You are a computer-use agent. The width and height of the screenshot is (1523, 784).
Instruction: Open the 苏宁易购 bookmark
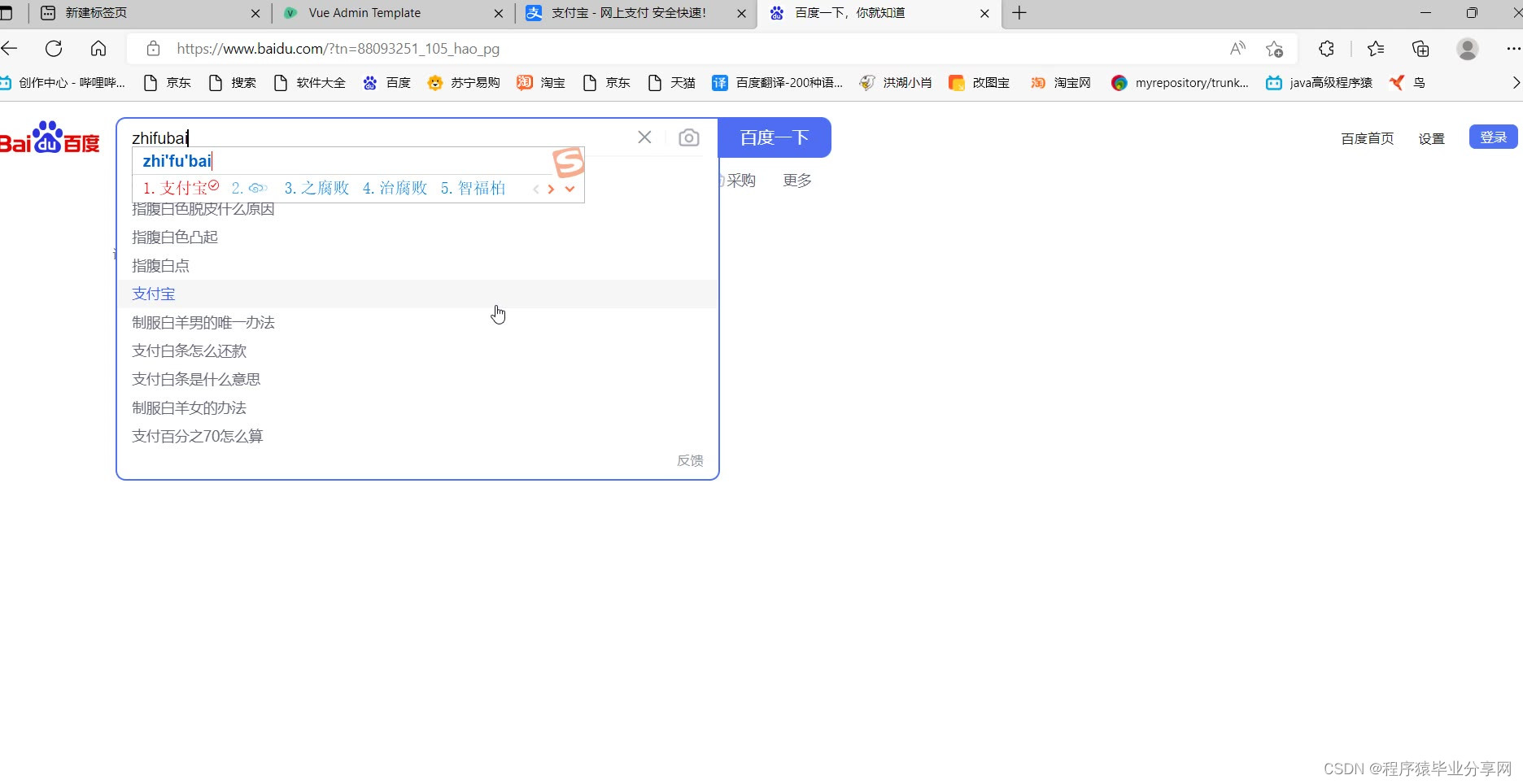[464, 82]
